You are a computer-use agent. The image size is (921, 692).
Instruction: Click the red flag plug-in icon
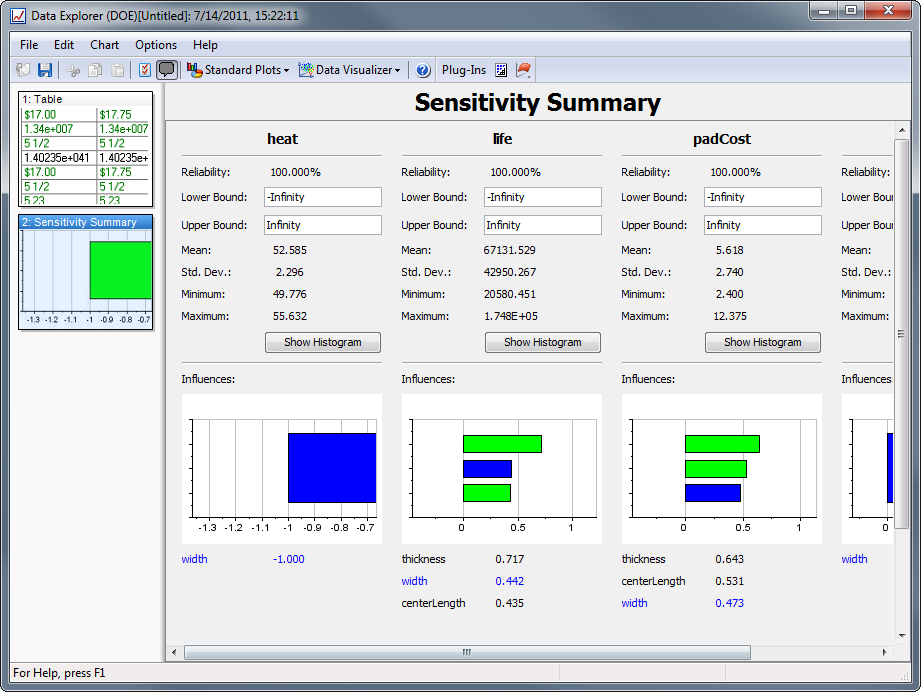point(523,70)
